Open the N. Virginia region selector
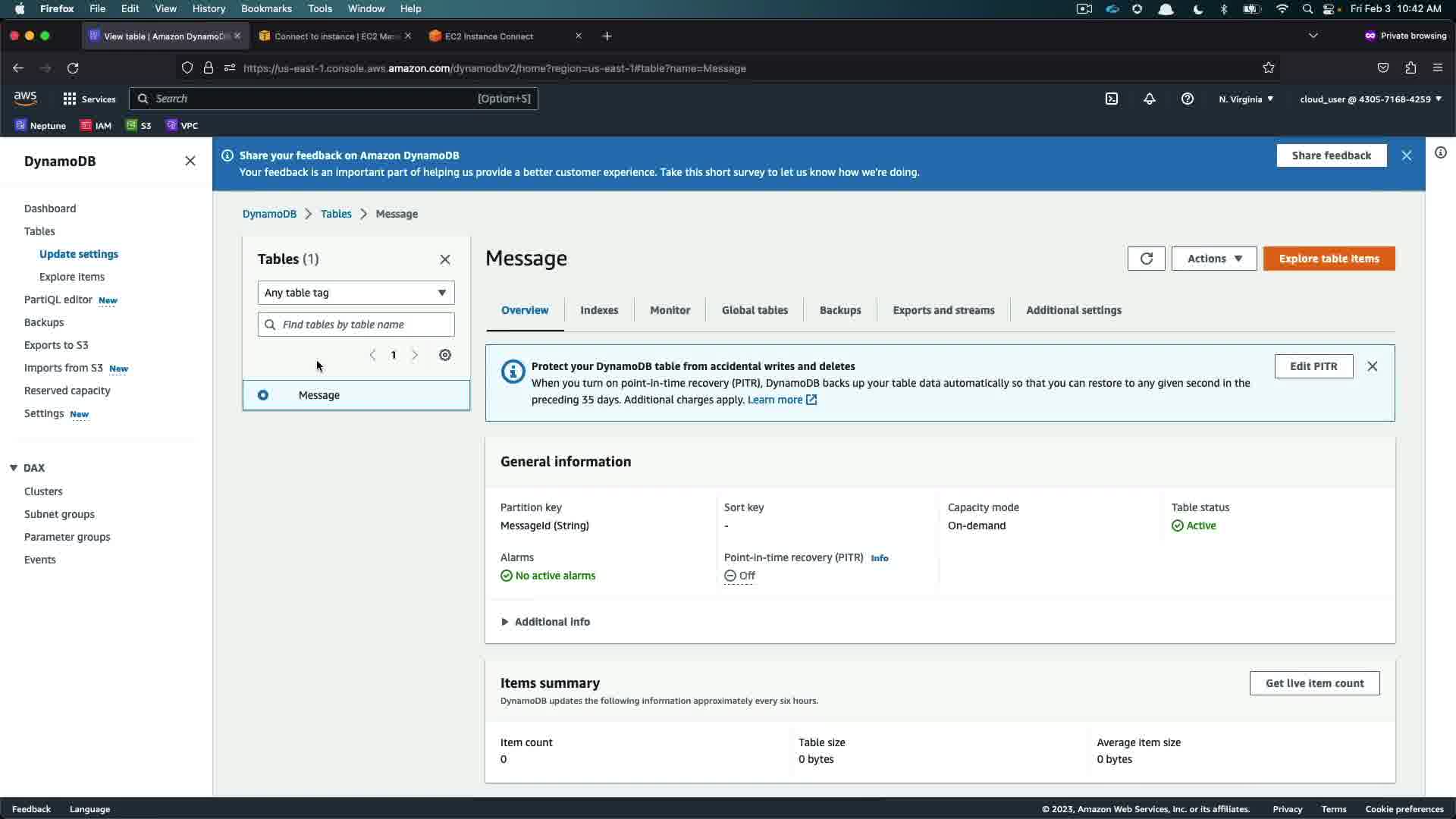Screen dimensions: 1456x819 (x=1246, y=99)
